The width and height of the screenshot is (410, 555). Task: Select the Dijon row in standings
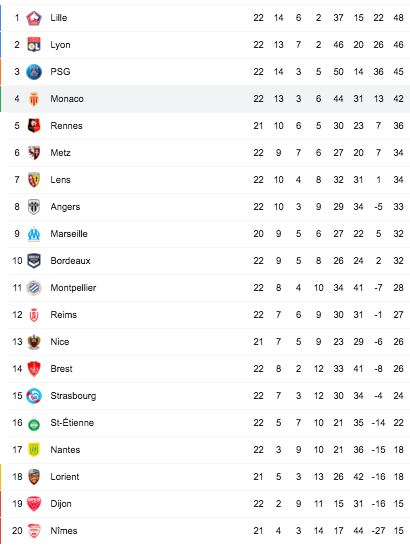[209, 504]
